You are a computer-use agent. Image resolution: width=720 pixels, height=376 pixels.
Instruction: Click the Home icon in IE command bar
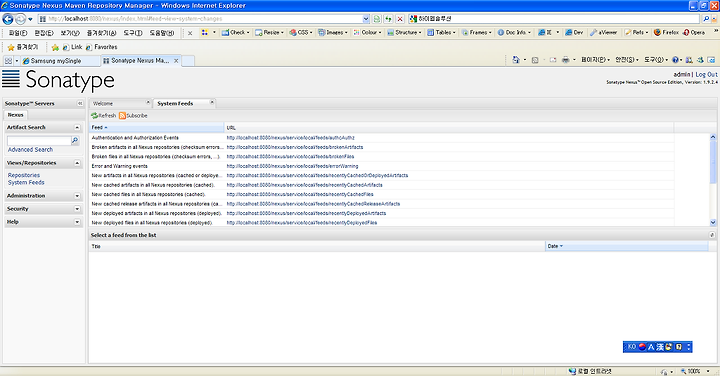click(516, 60)
